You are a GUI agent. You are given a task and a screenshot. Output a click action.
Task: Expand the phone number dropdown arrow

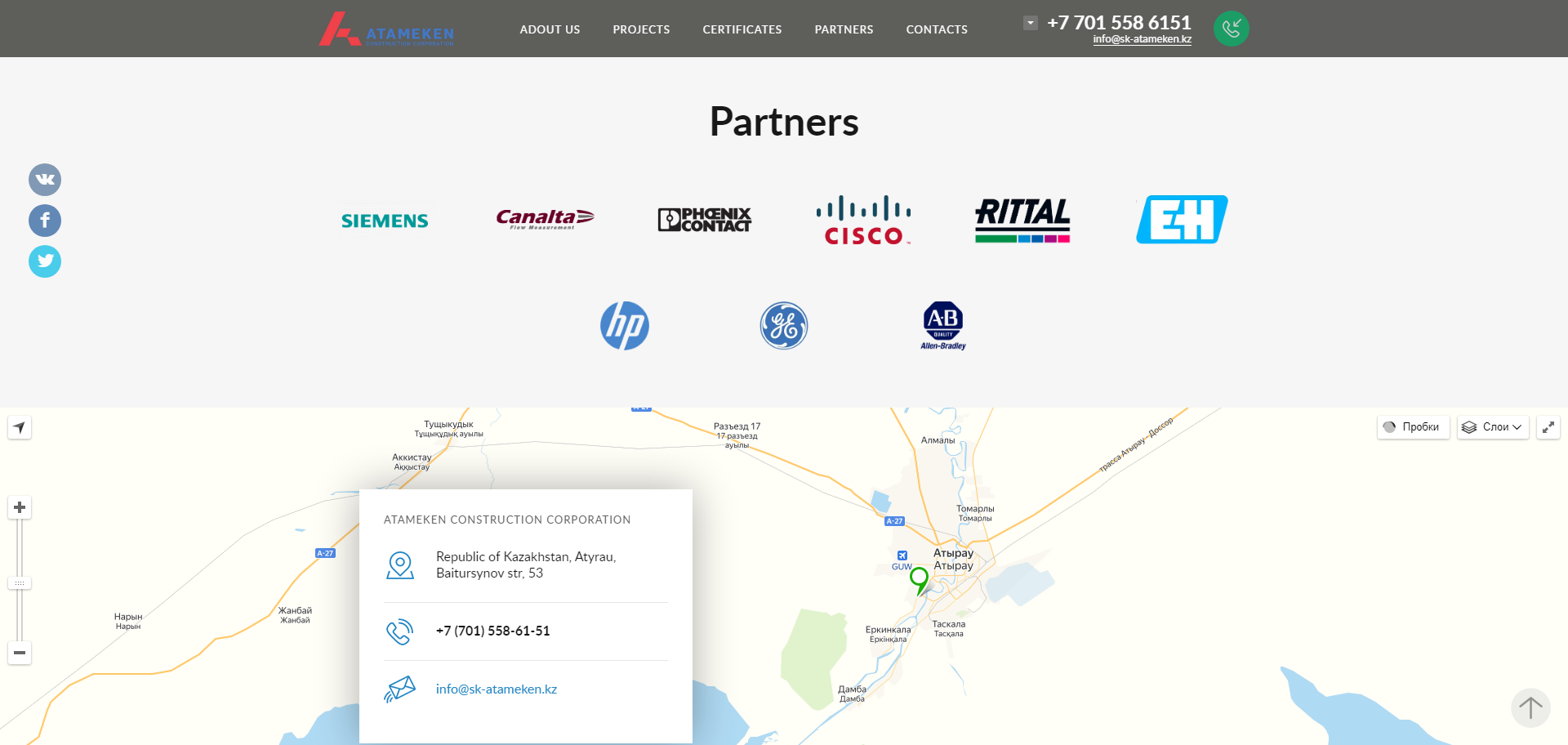(x=1031, y=23)
